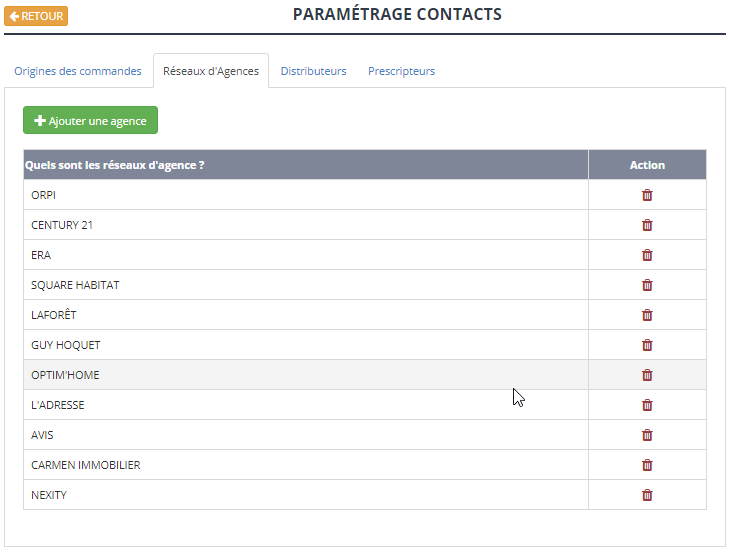
Task: Click Ajouter une agence button
Action: [x=90, y=120]
